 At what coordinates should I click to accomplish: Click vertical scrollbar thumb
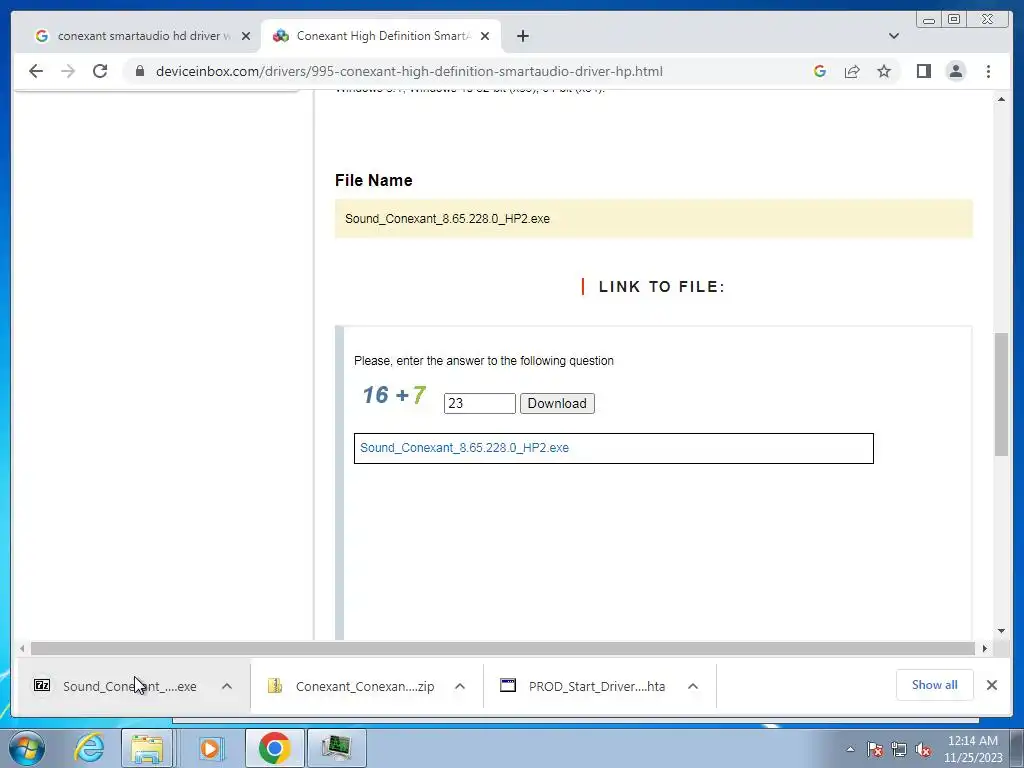point(1002,394)
